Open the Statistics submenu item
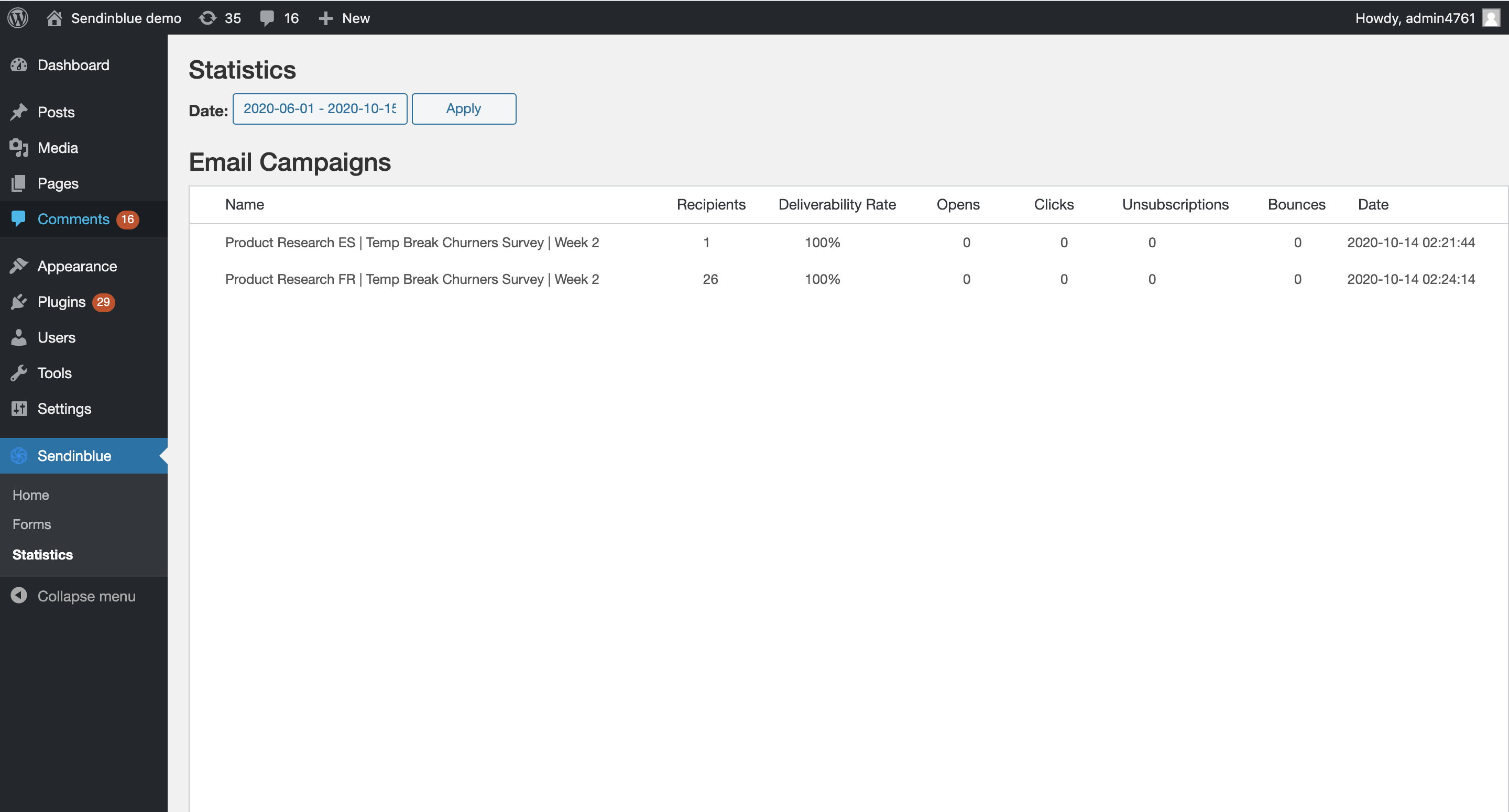The height and width of the screenshot is (812, 1509). coord(42,555)
